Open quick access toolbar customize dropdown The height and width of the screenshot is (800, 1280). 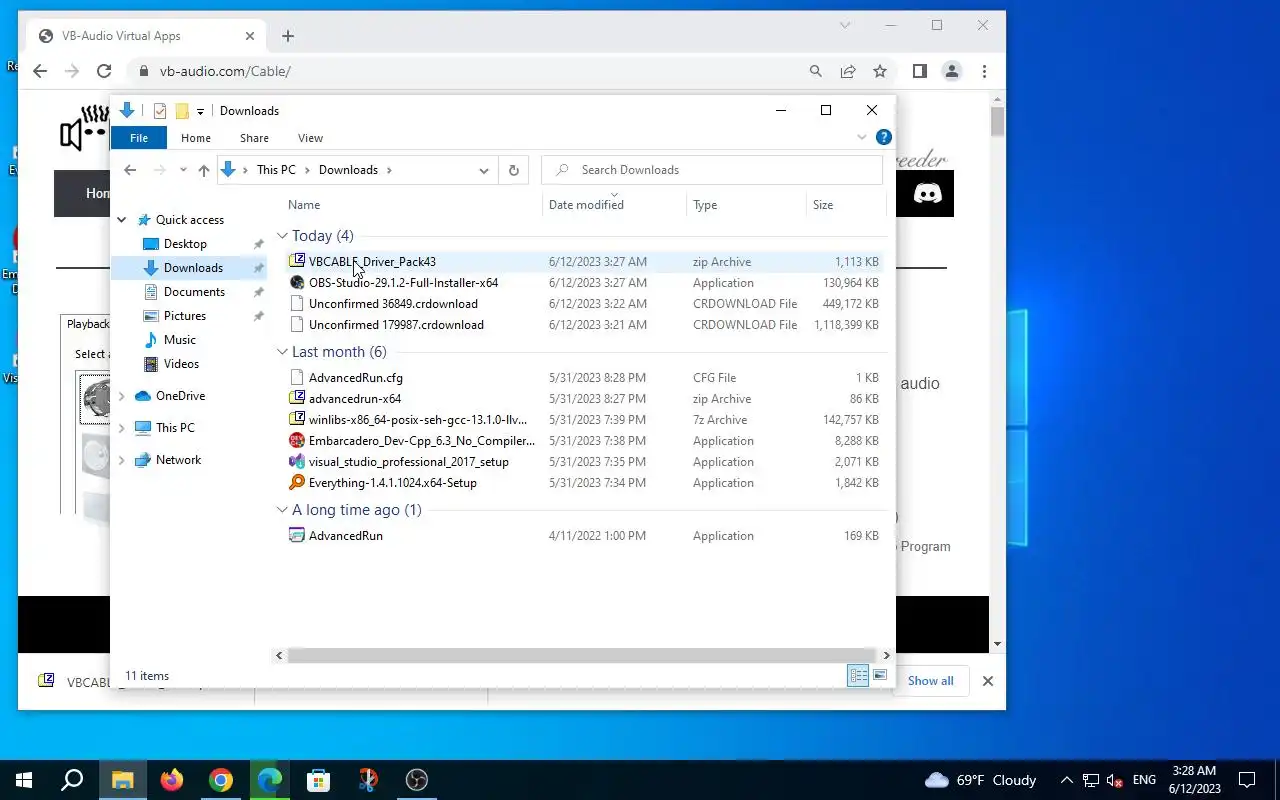pyautogui.click(x=200, y=111)
